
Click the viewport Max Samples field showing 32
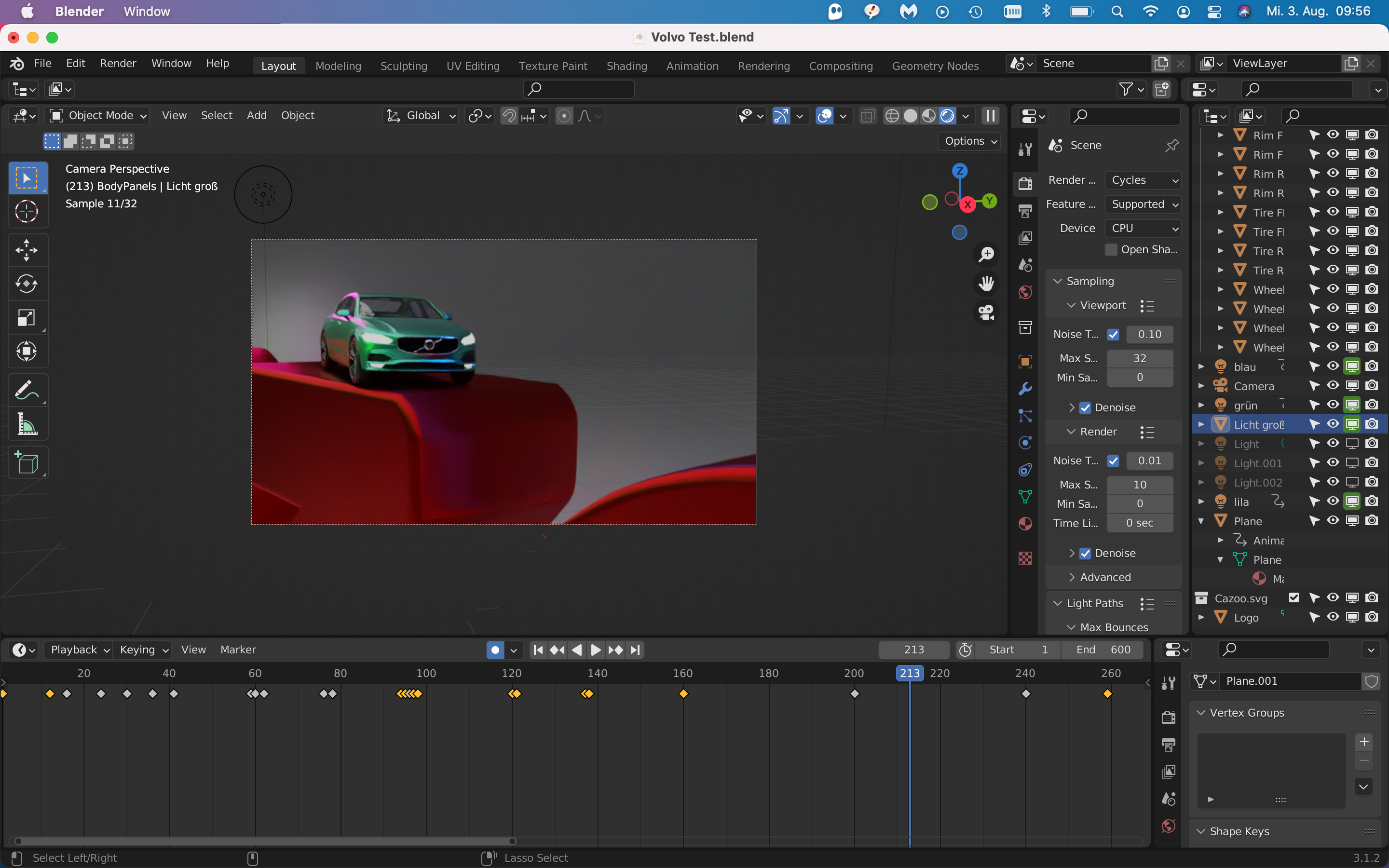pos(1139,358)
